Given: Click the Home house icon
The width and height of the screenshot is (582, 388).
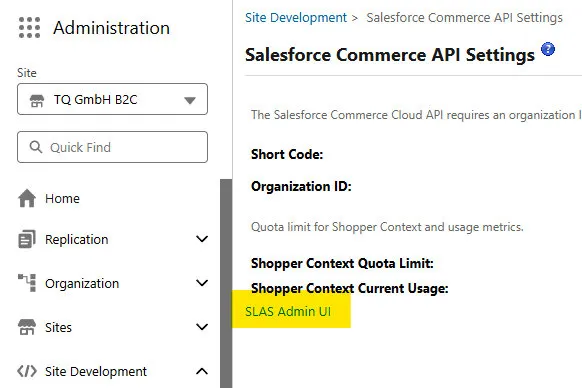Looking at the screenshot, I should coord(27,198).
